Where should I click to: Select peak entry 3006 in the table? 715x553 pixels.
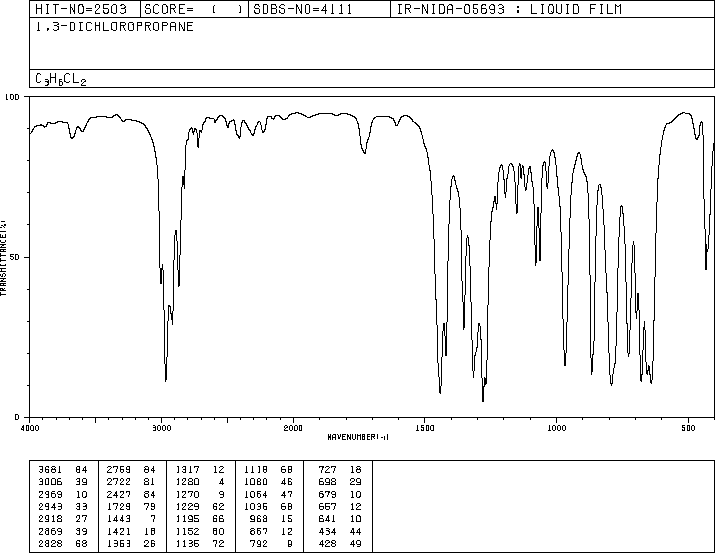(x=63, y=481)
